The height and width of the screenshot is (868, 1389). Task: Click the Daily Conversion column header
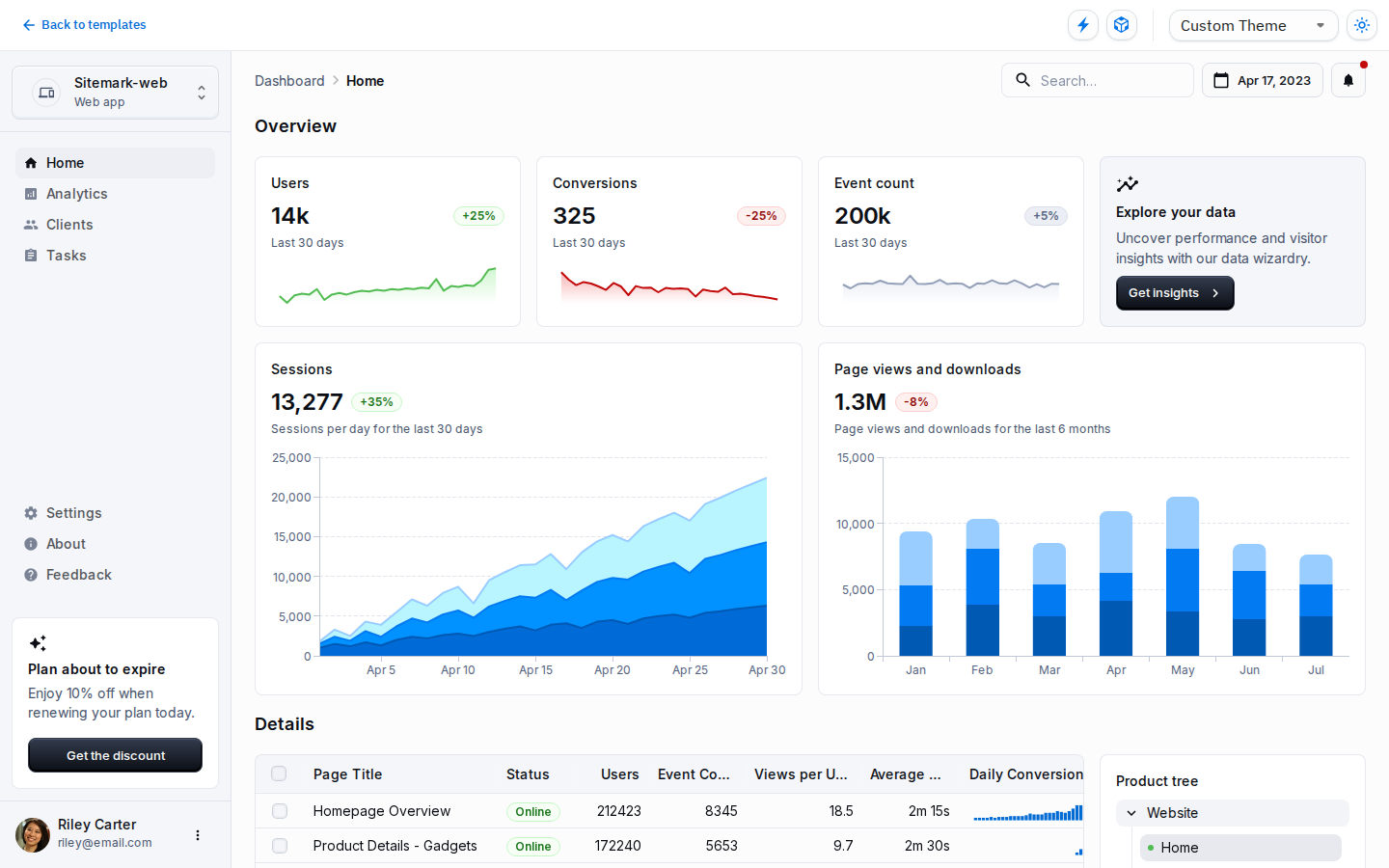point(1026,774)
